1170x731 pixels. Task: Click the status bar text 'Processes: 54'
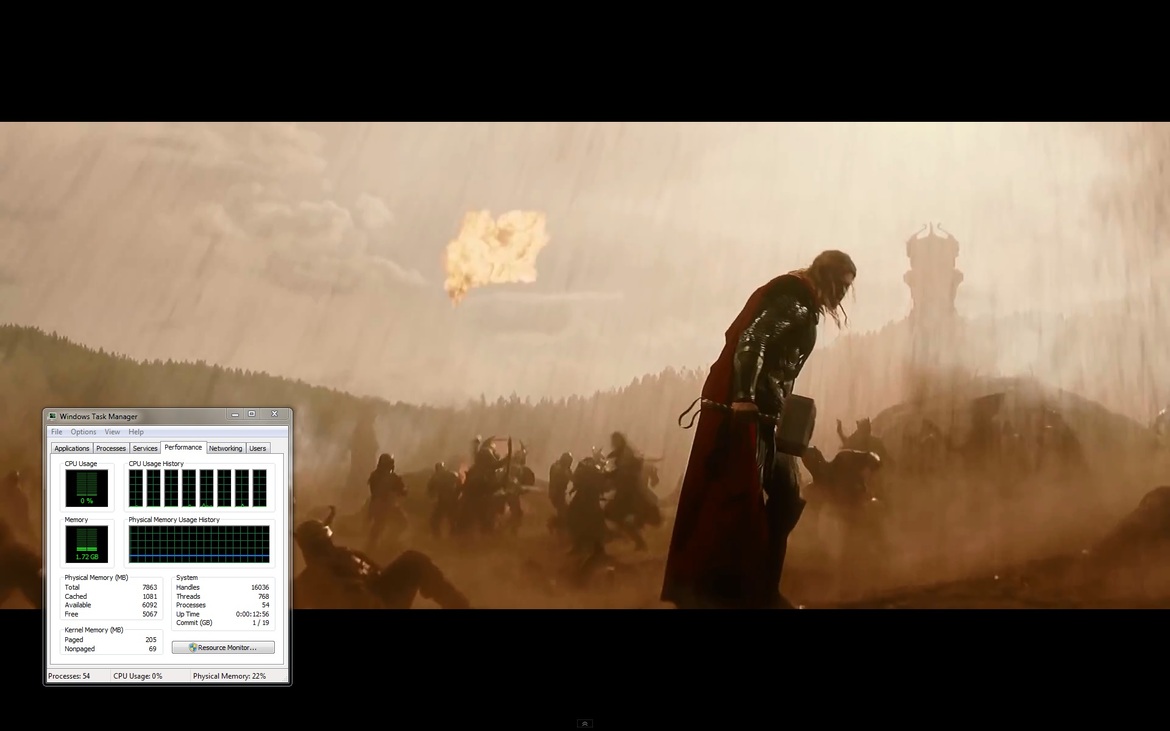69,677
